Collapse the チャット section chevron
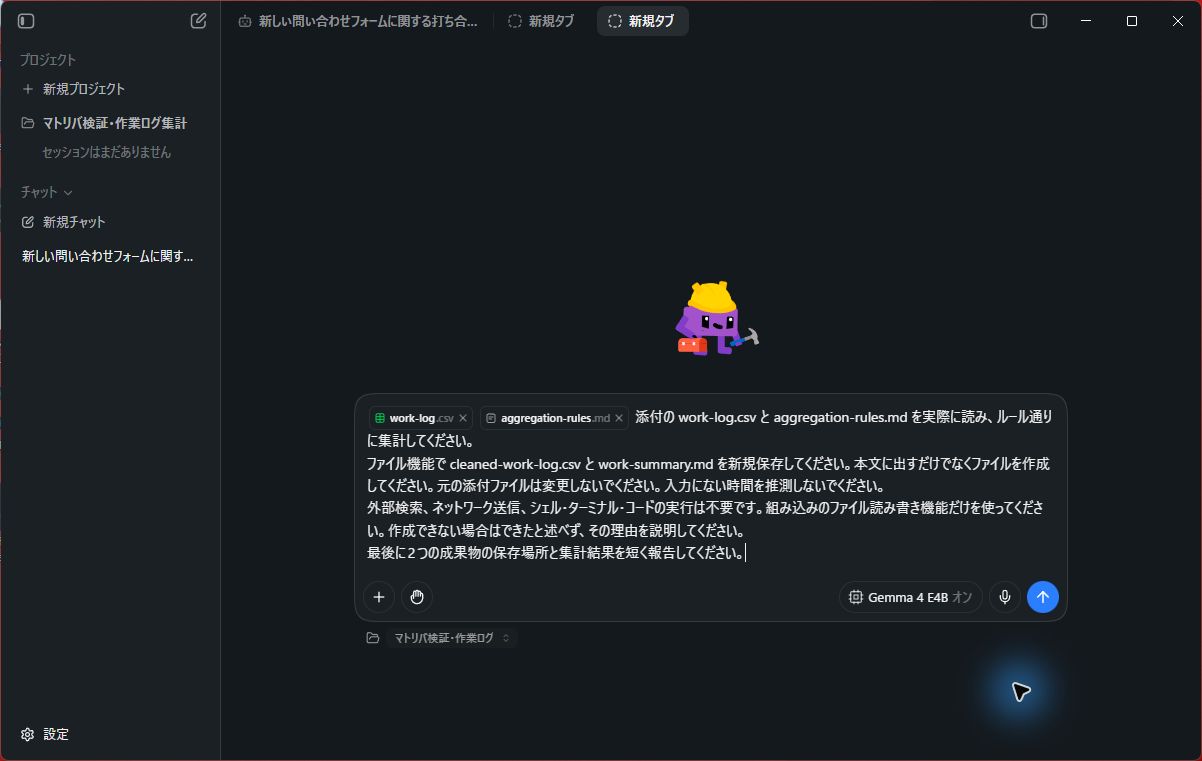The width and height of the screenshot is (1202, 761). [x=68, y=192]
